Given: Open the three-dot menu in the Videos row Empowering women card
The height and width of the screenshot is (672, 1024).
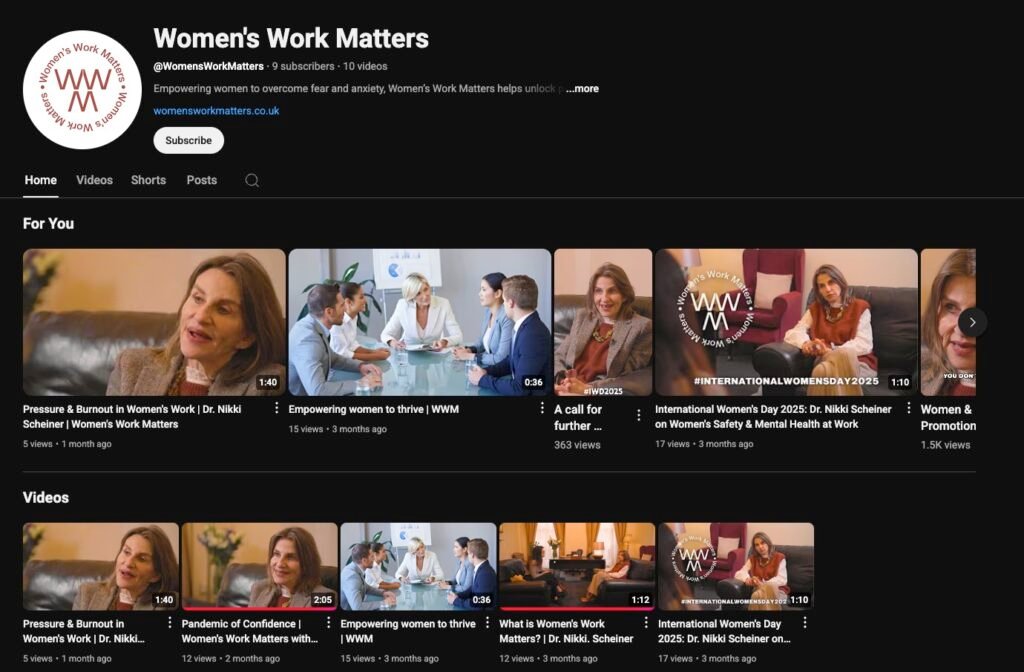Looking at the screenshot, I should 487,622.
